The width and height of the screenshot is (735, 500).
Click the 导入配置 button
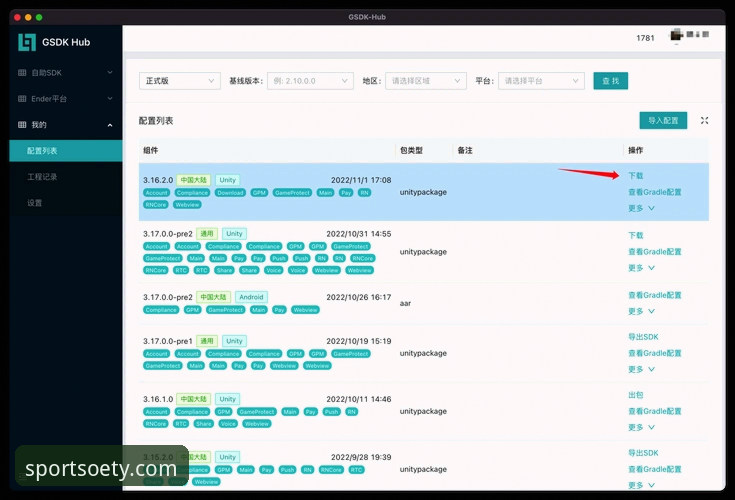(663, 120)
